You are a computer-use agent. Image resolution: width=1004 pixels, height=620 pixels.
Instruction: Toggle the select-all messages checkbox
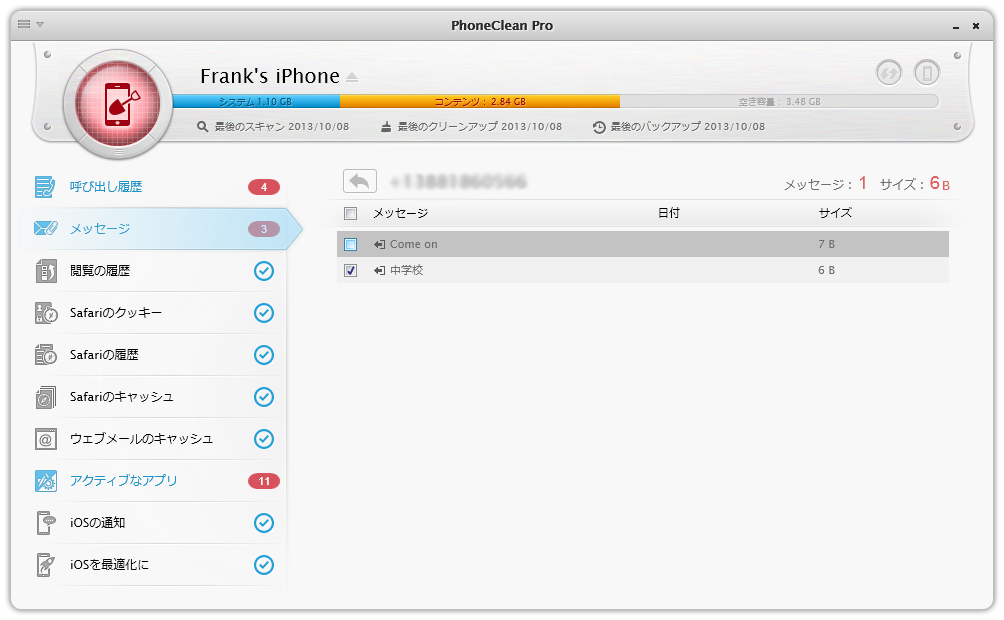(x=350, y=213)
